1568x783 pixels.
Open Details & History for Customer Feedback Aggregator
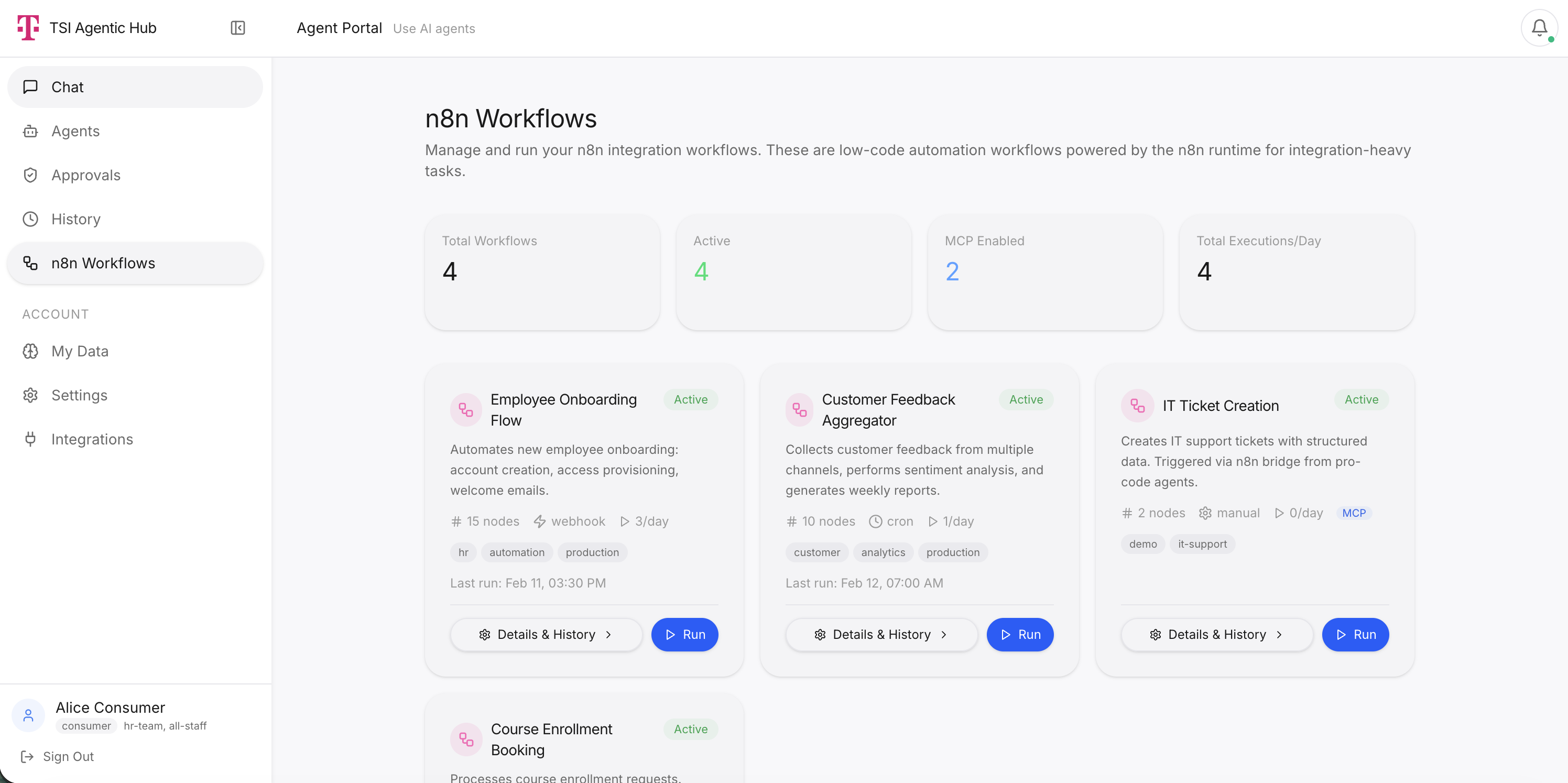coord(881,635)
